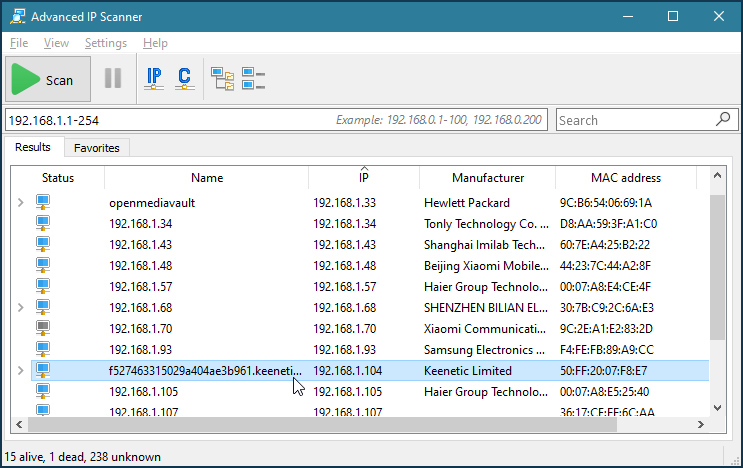Click status text '15 alive, 1 dead, 238 unknown'
Image resolution: width=743 pixels, height=468 pixels.
82,457
